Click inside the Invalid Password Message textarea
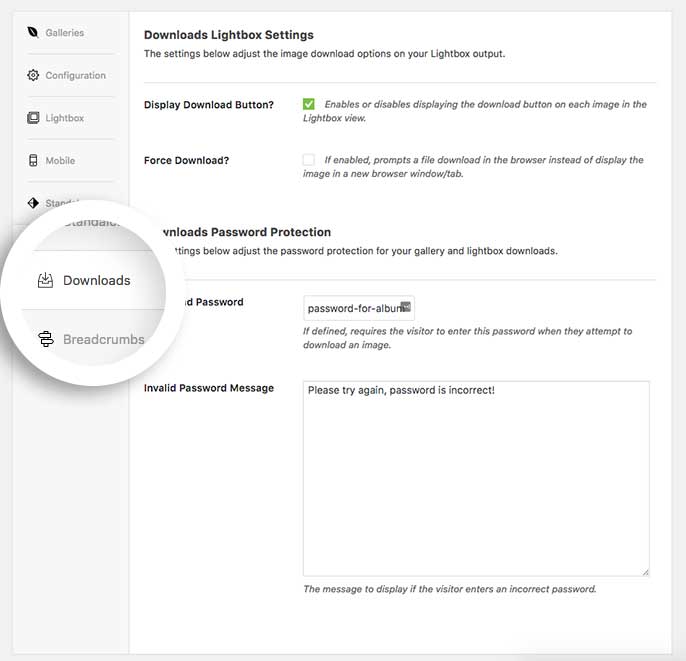Screen dimensions: 686x661 coord(476,479)
